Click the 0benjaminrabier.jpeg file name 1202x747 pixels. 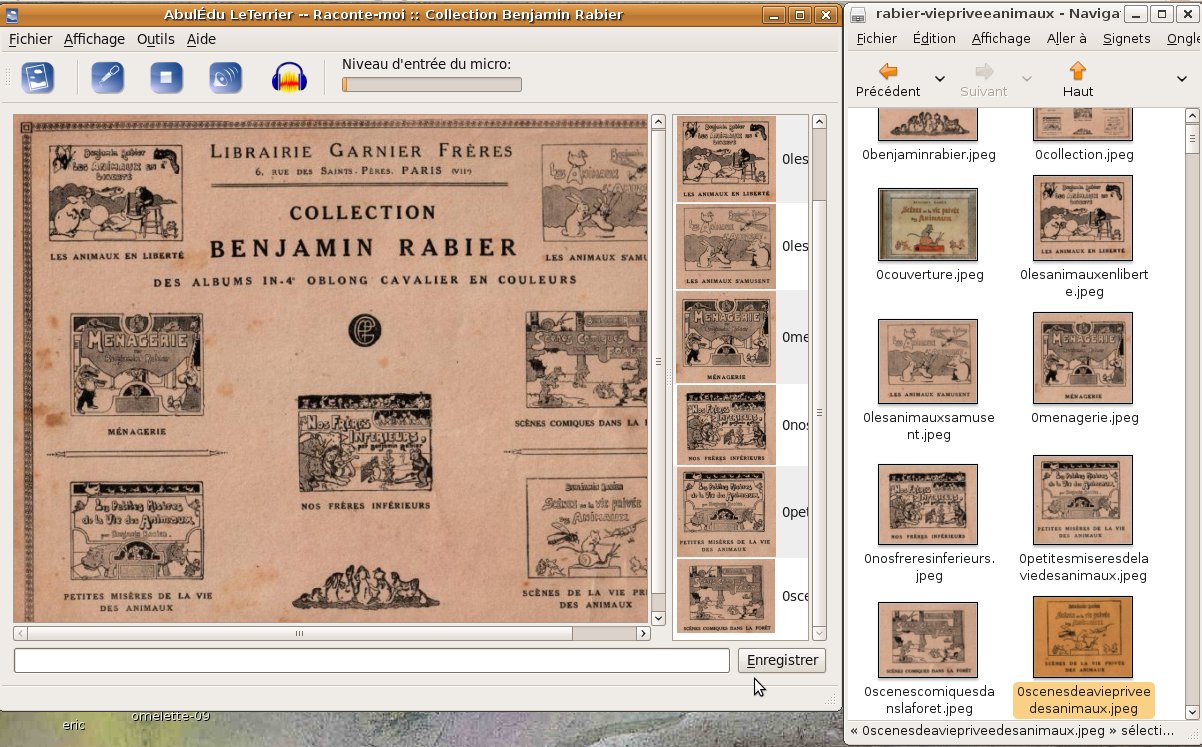[x=927, y=155]
